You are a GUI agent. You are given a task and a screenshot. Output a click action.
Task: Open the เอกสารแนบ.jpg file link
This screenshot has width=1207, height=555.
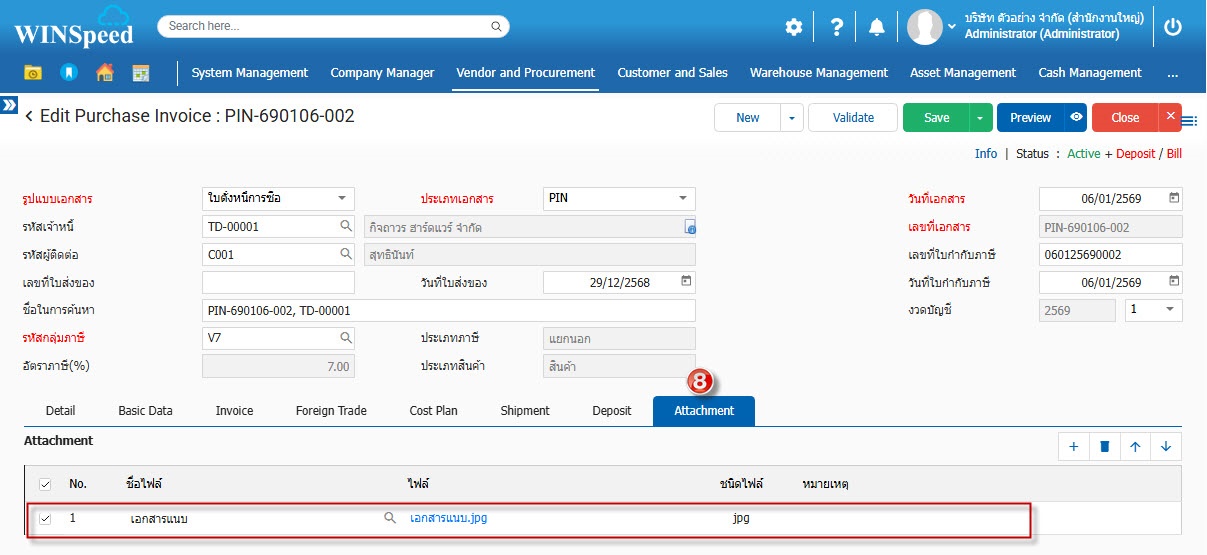point(448,519)
